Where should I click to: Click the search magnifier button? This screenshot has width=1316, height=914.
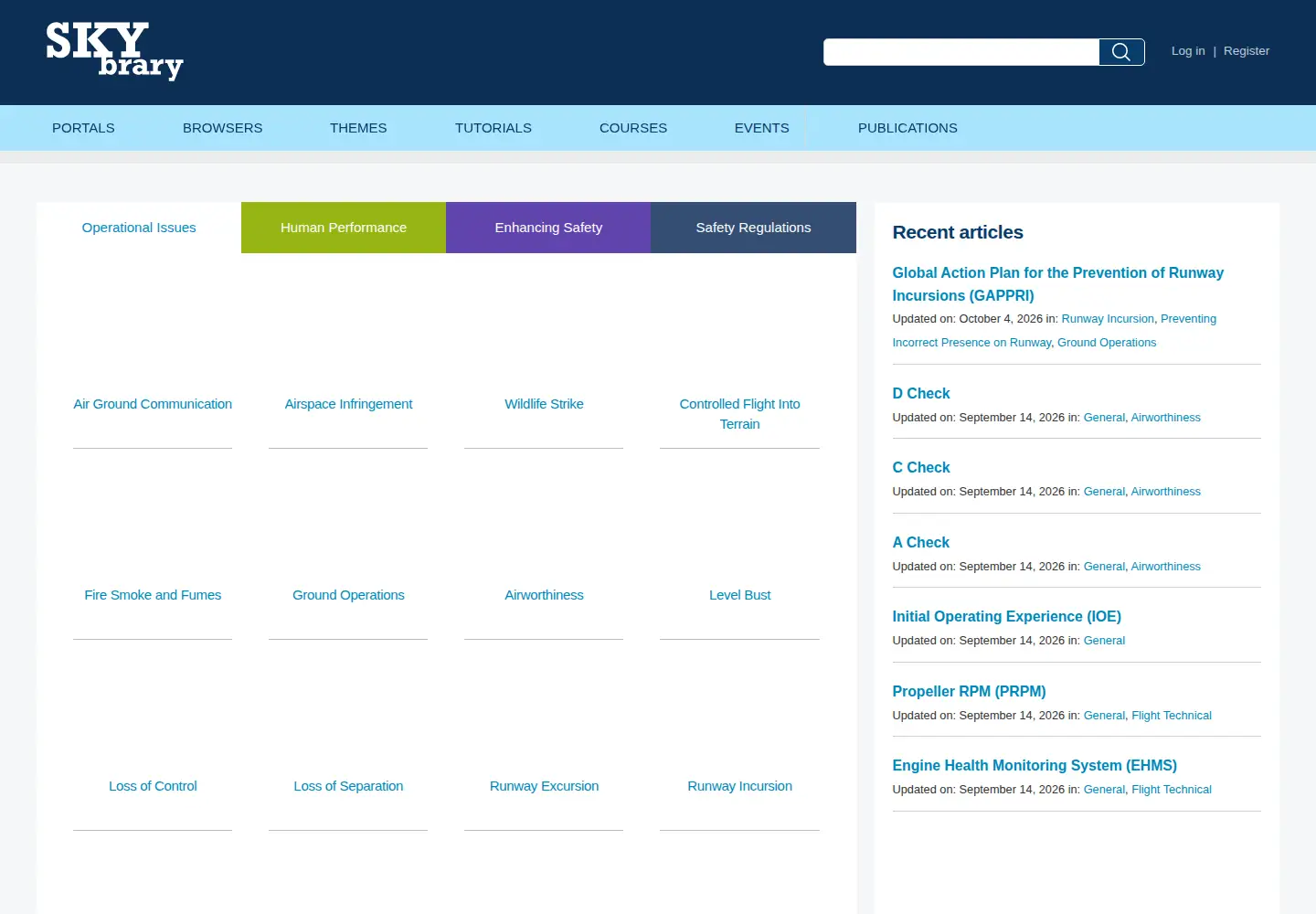(1121, 52)
